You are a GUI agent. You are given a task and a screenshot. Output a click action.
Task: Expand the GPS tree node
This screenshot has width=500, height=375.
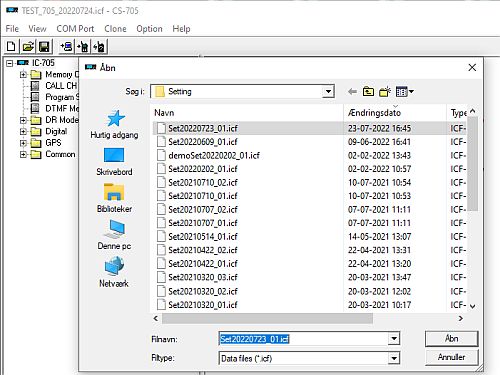[x=23, y=143]
